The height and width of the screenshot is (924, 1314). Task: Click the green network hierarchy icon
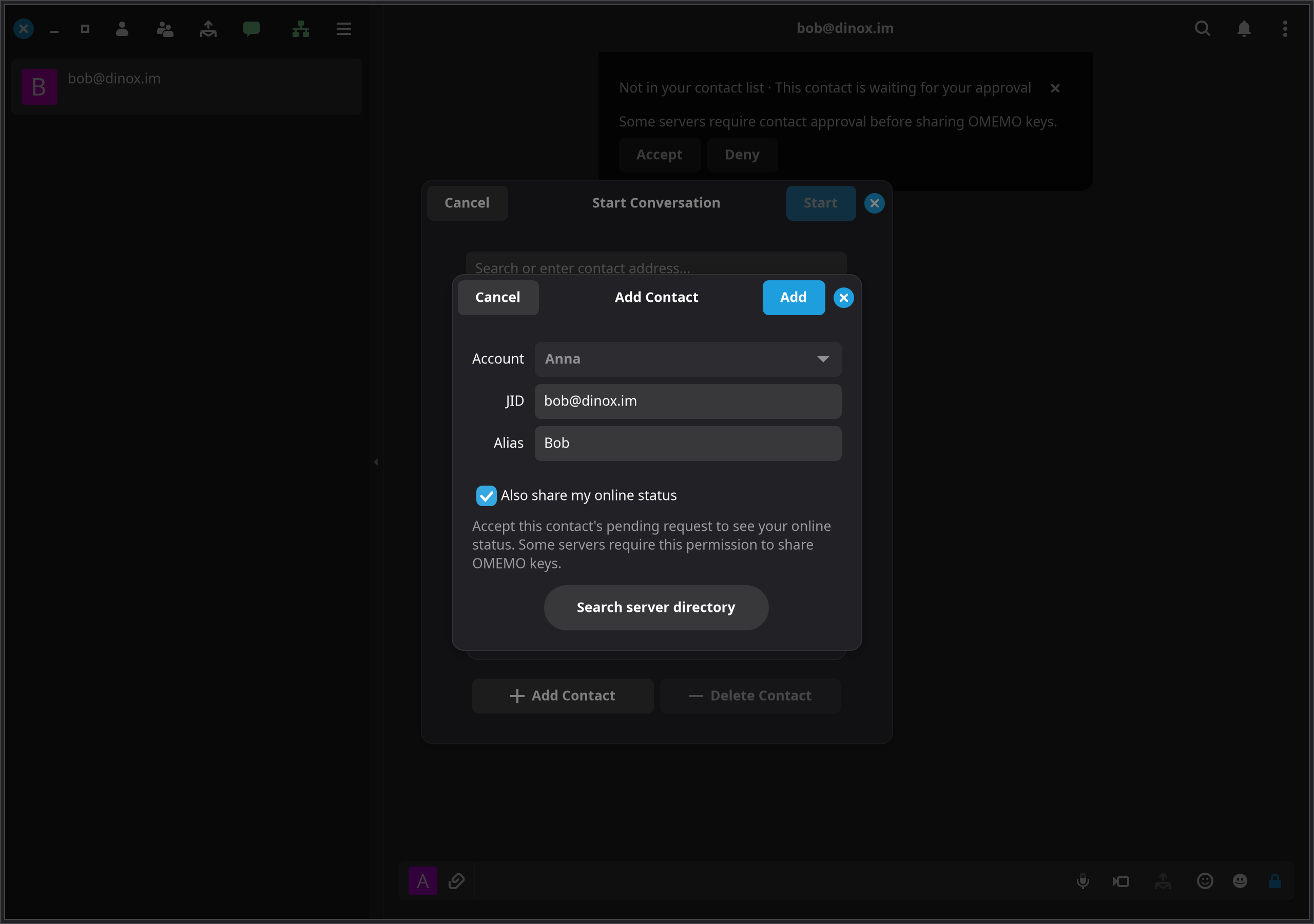click(300, 29)
